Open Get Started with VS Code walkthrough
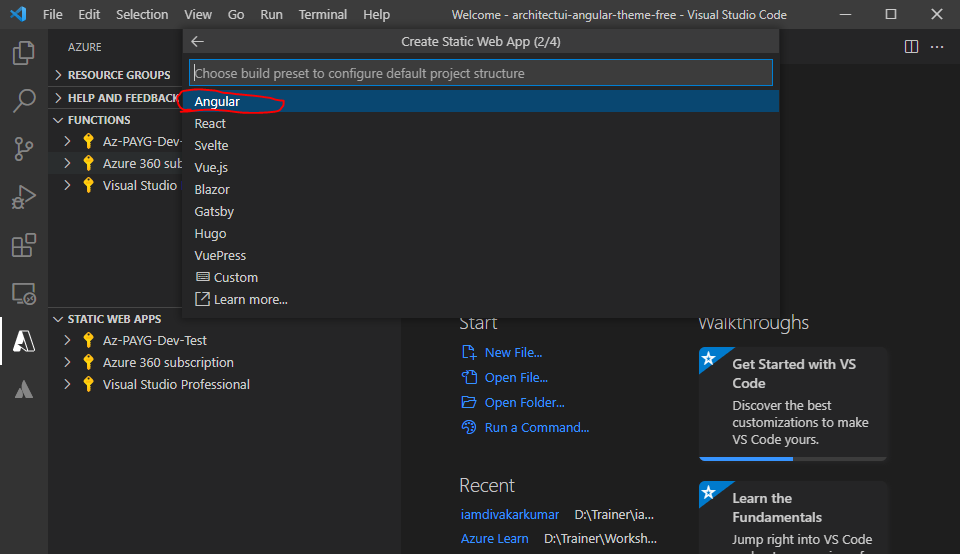 pyautogui.click(x=793, y=404)
